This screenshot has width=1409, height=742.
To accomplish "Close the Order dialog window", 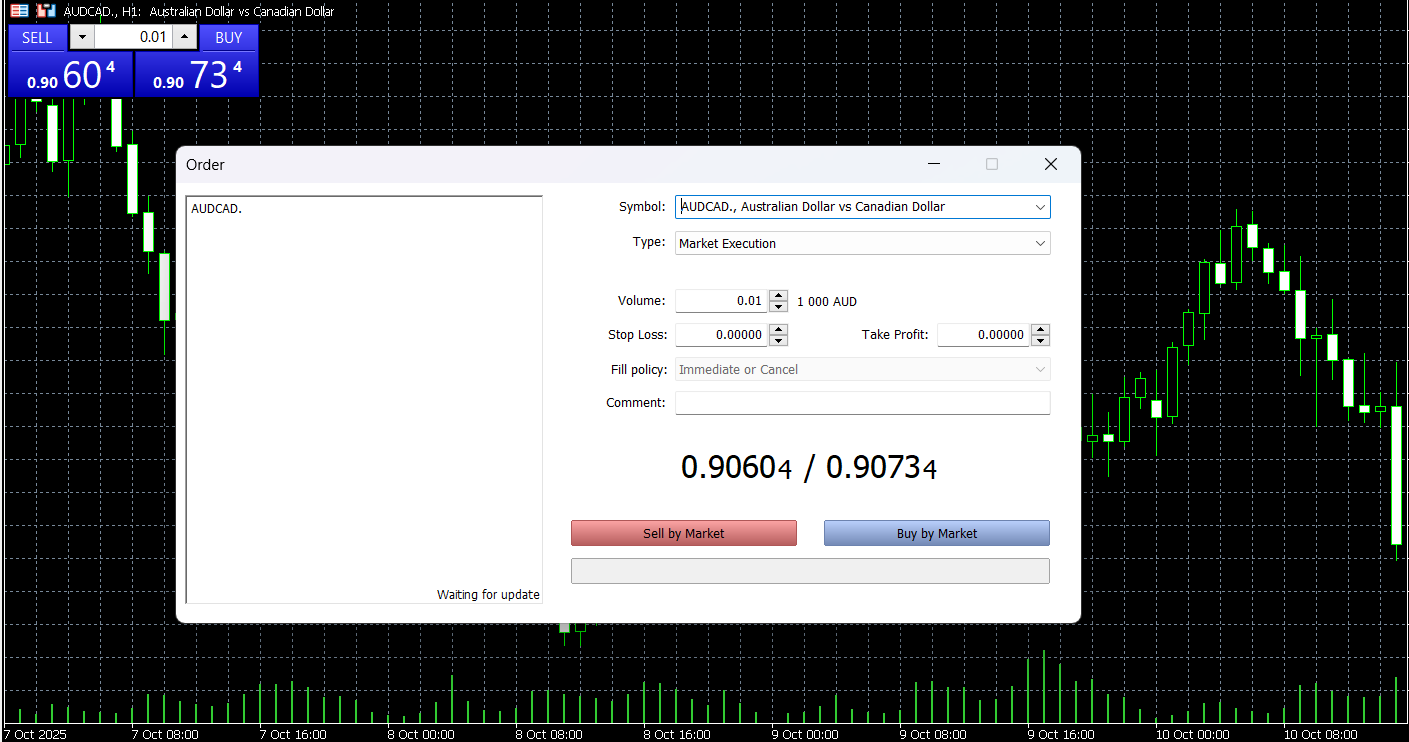I will pos(1050,164).
